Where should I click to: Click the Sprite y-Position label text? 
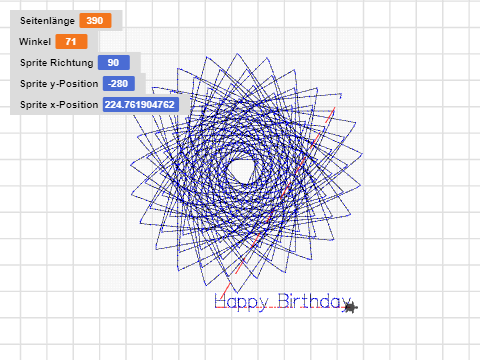59,84
